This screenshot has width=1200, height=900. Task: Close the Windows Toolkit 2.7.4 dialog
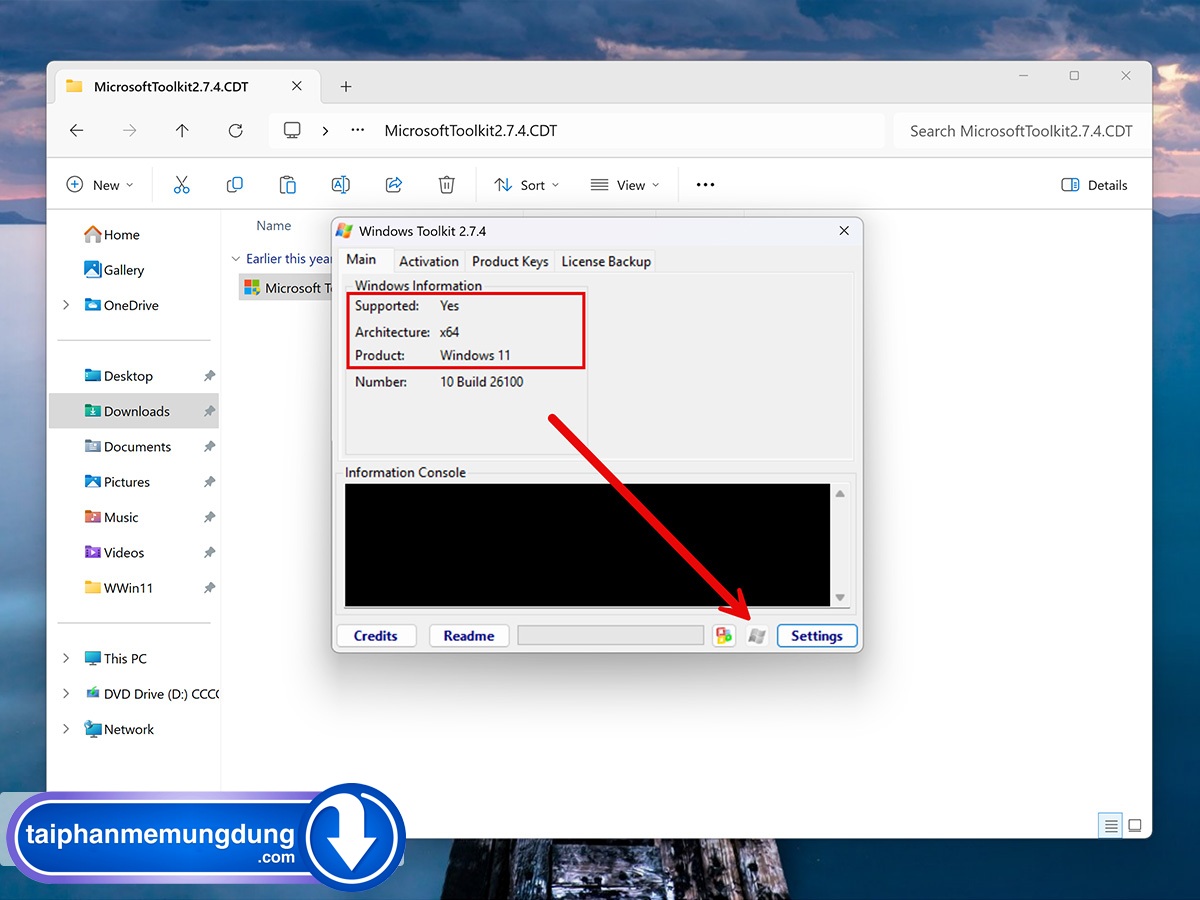[x=844, y=231]
